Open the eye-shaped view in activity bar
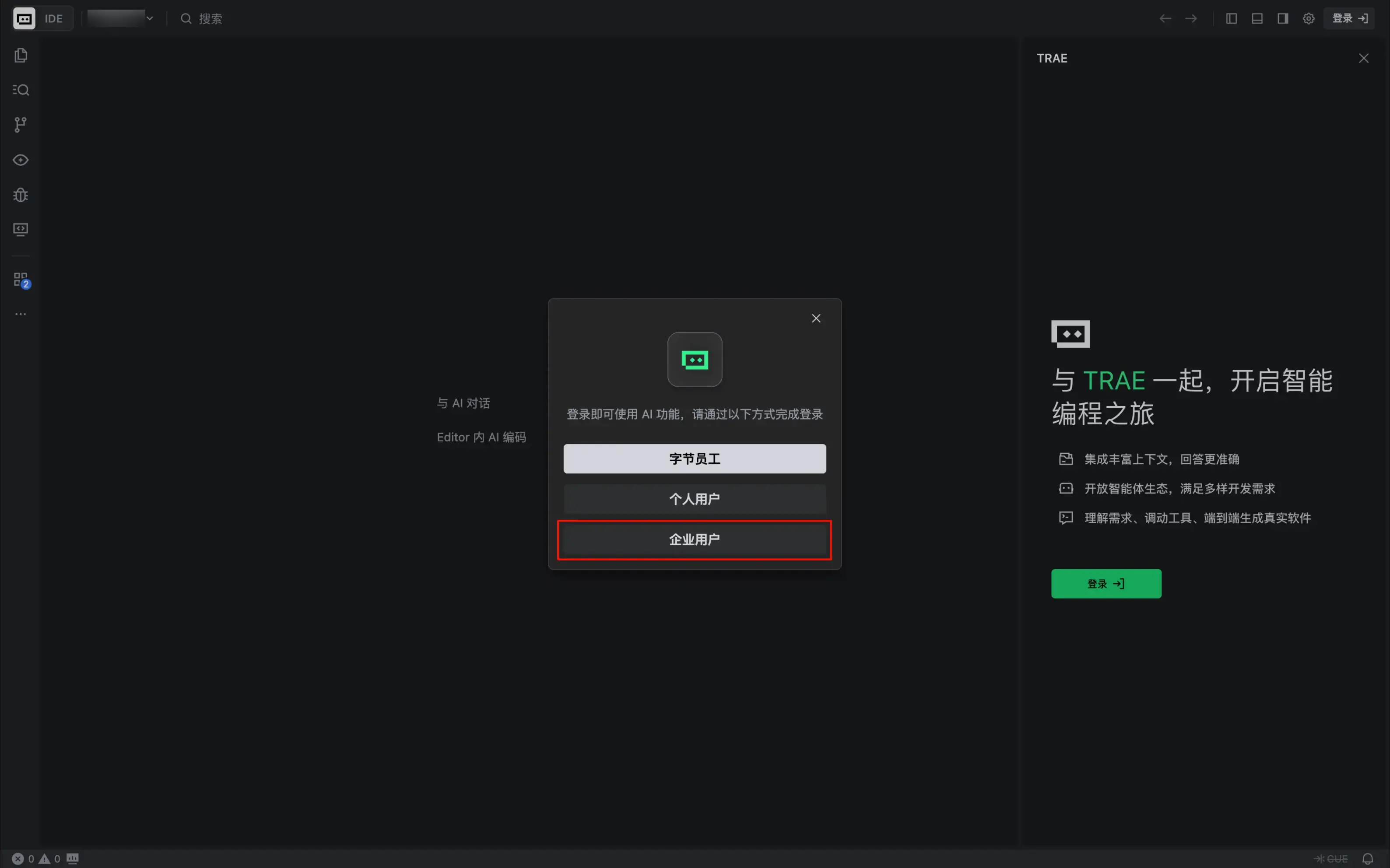The height and width of the screenshot is (868, 1390). point(21,160)
